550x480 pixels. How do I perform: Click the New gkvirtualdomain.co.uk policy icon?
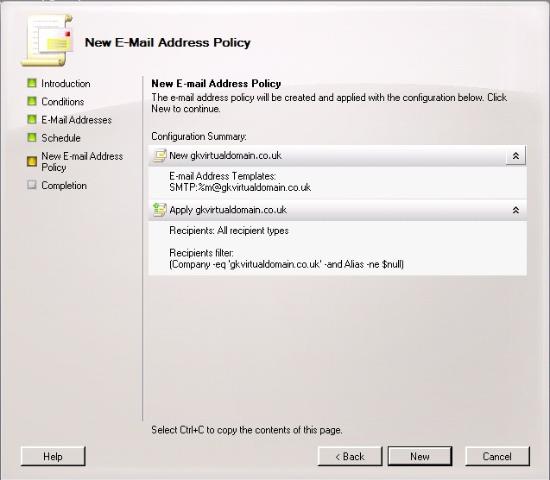(x=160, y=156)
